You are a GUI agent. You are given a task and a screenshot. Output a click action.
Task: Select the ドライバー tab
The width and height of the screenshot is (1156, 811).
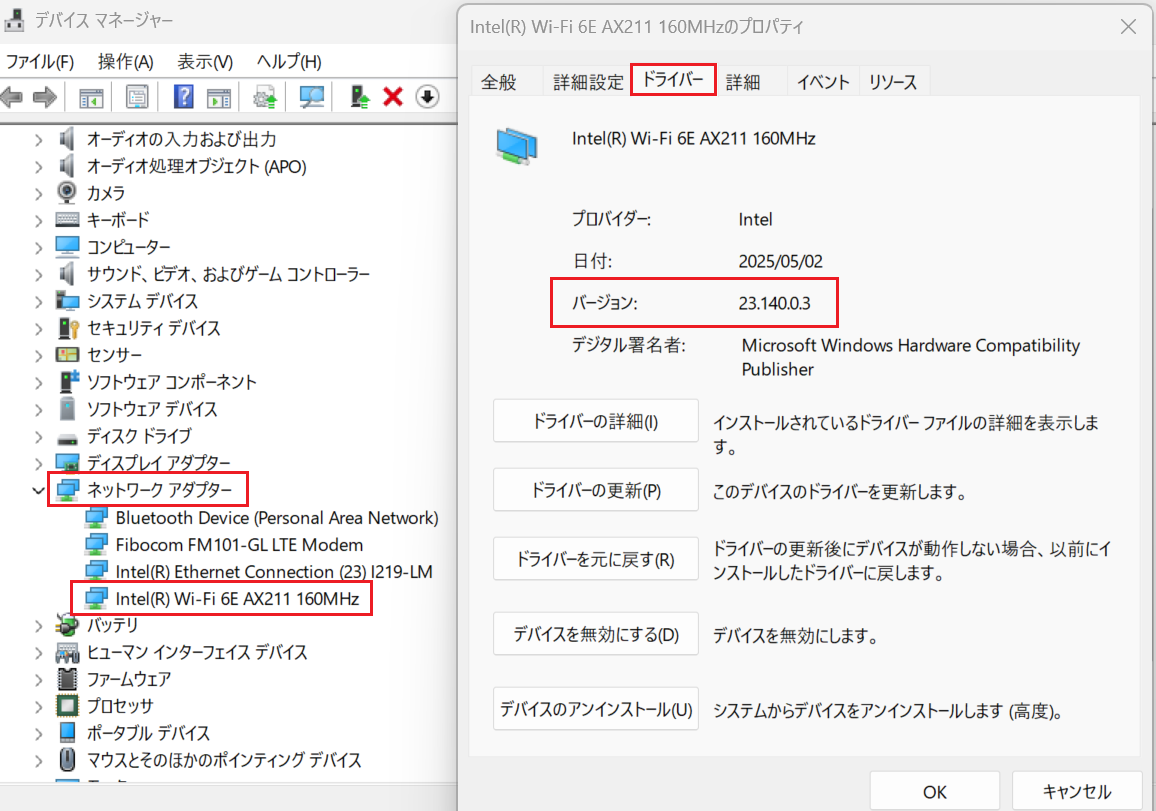tap(673, 79)
